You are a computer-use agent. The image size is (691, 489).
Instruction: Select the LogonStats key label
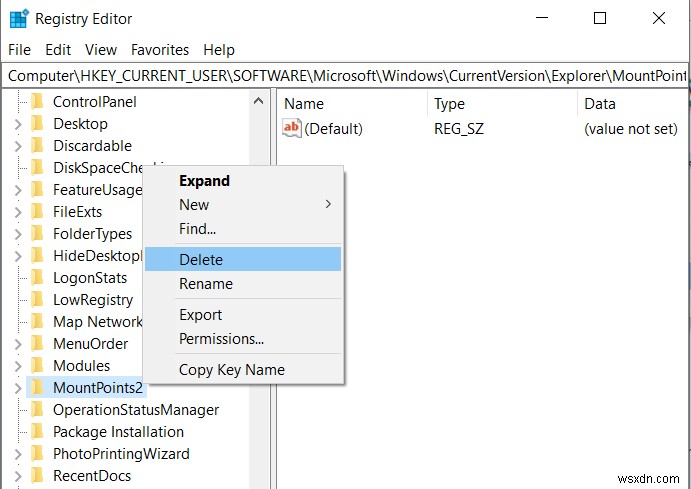tap(90, 278)
